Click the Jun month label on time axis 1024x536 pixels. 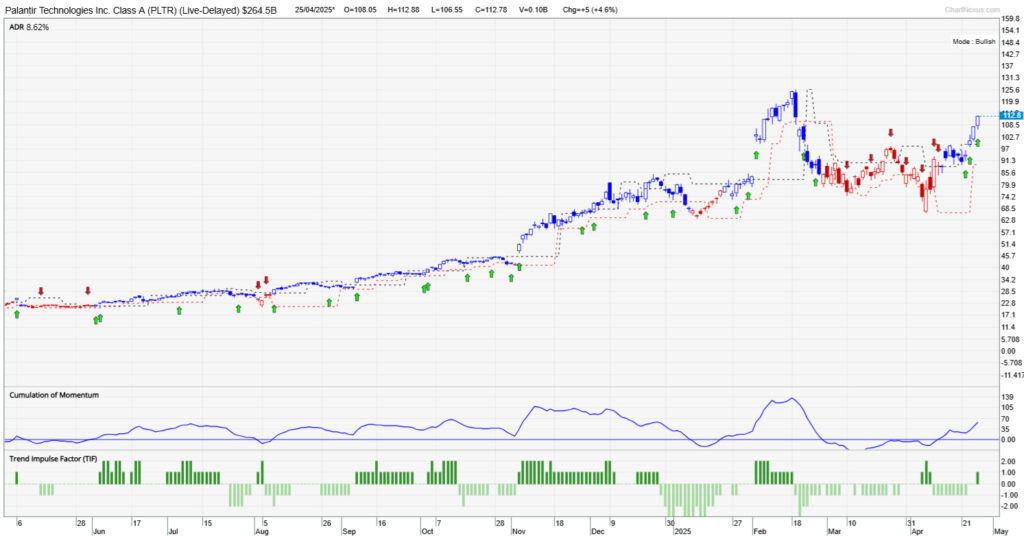tap(99, 531)
